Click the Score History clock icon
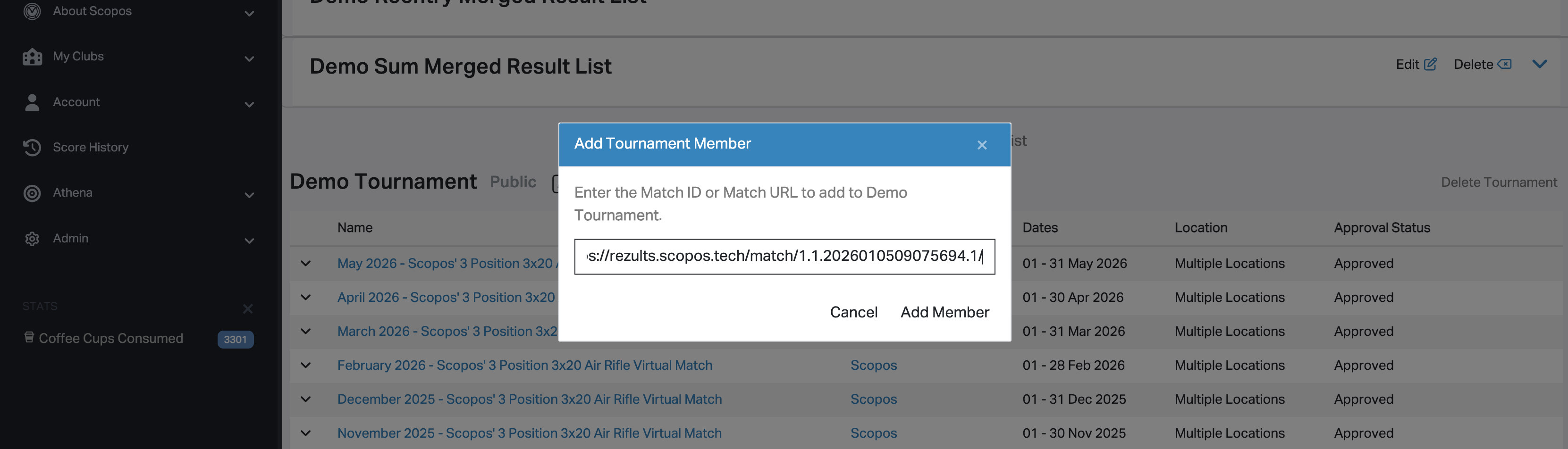 coord(32,147)
